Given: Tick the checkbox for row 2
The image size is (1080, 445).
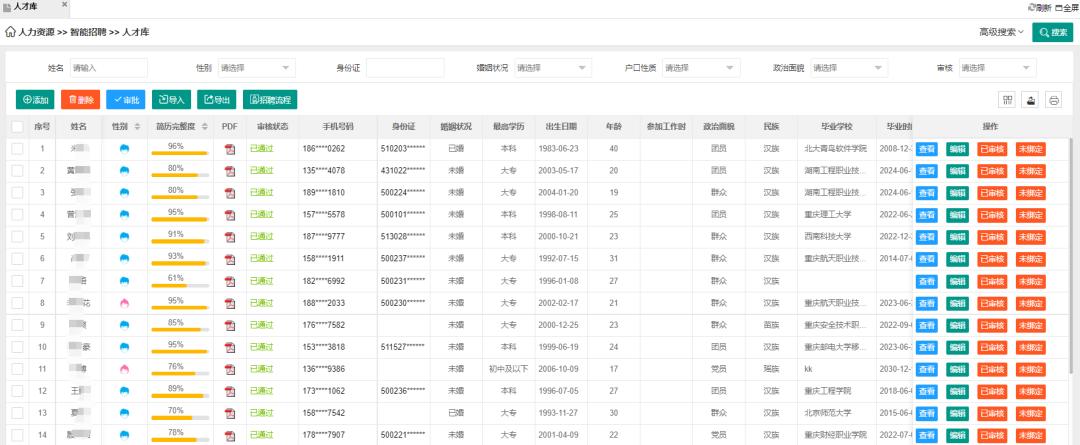Looking at the screenshot, I should pyautogui.click(x=17, y=171).
